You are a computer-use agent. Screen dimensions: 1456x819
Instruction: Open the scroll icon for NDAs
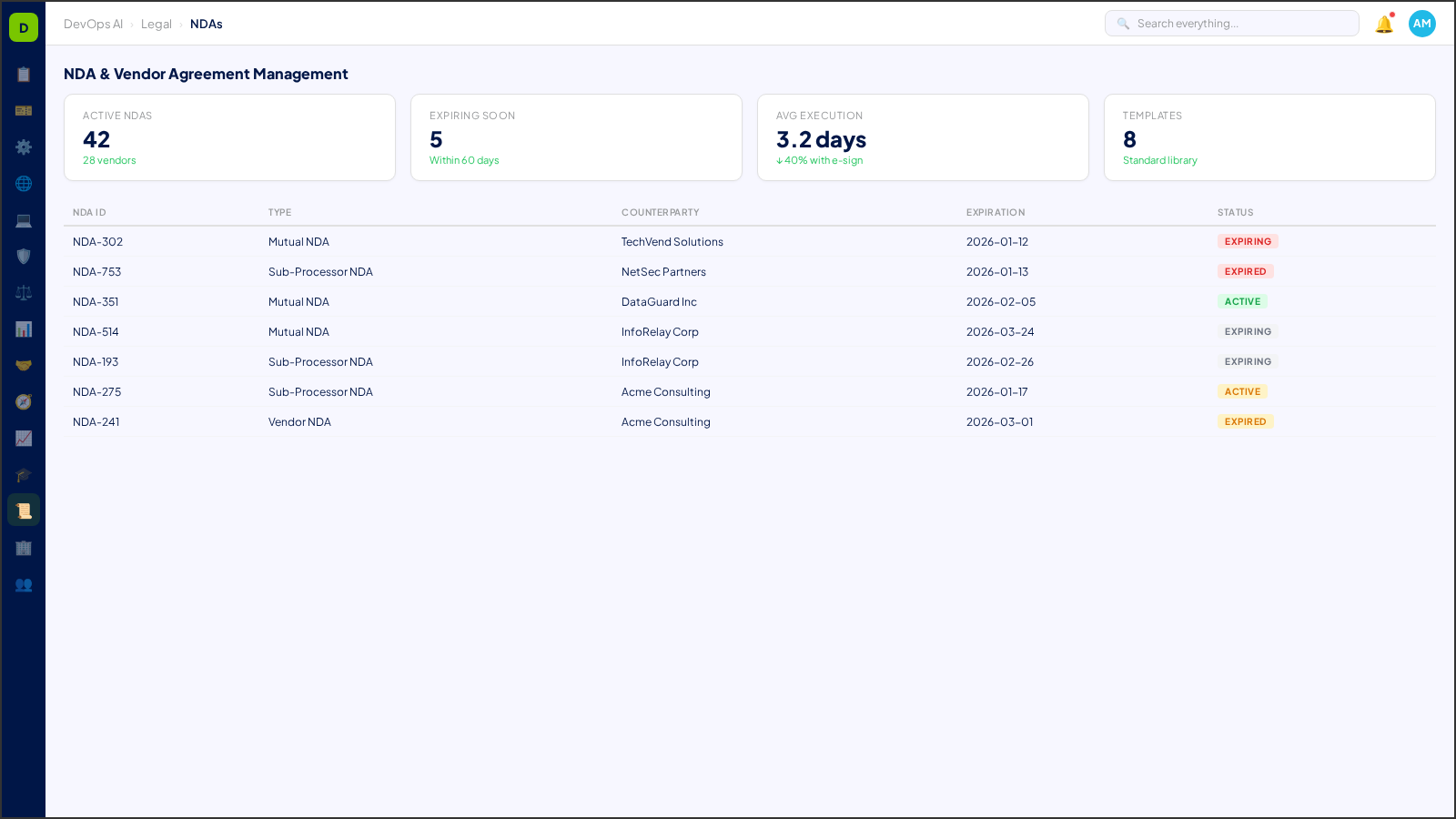[x=24, y=510]
